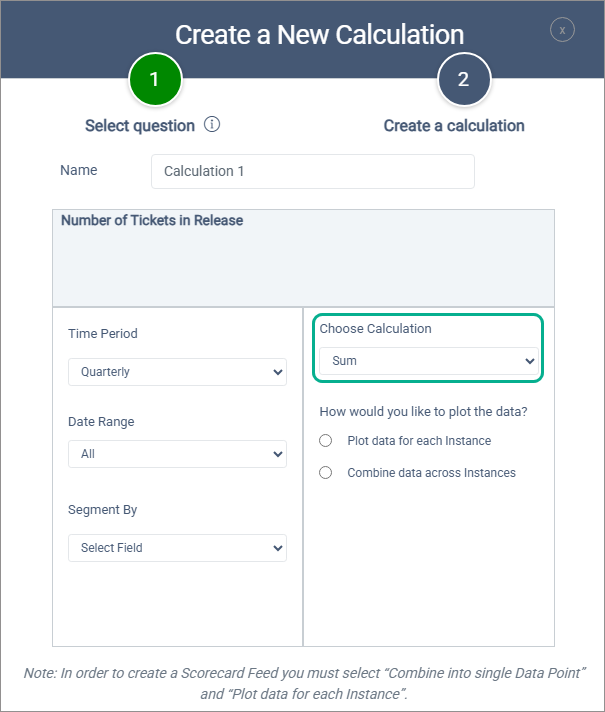Select the 'Select question' step label
The image size is (605, 712).
coord(140,126)
